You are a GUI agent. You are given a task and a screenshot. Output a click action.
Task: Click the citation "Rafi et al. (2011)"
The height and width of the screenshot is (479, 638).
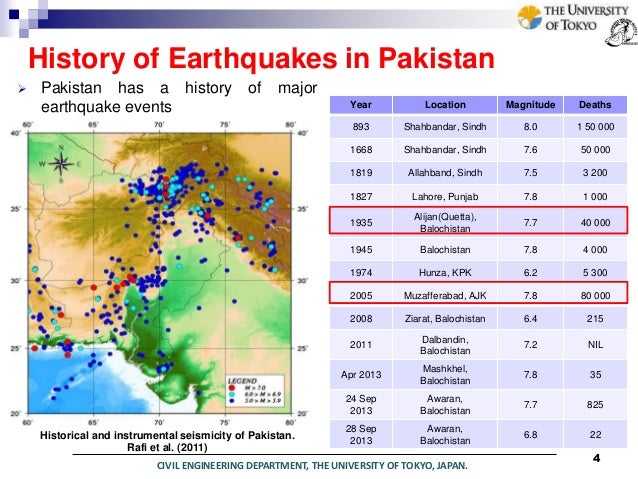(x=167, y=448)
